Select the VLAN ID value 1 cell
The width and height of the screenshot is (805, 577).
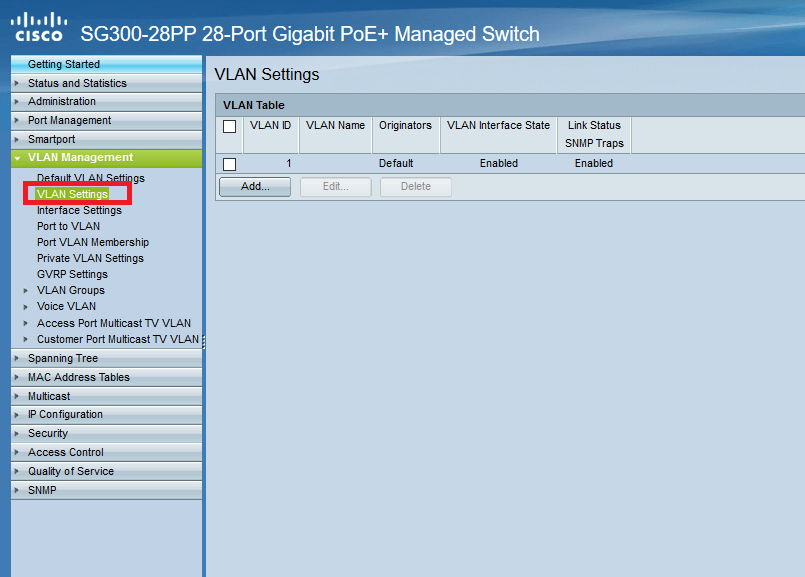(x=271, y=164)
